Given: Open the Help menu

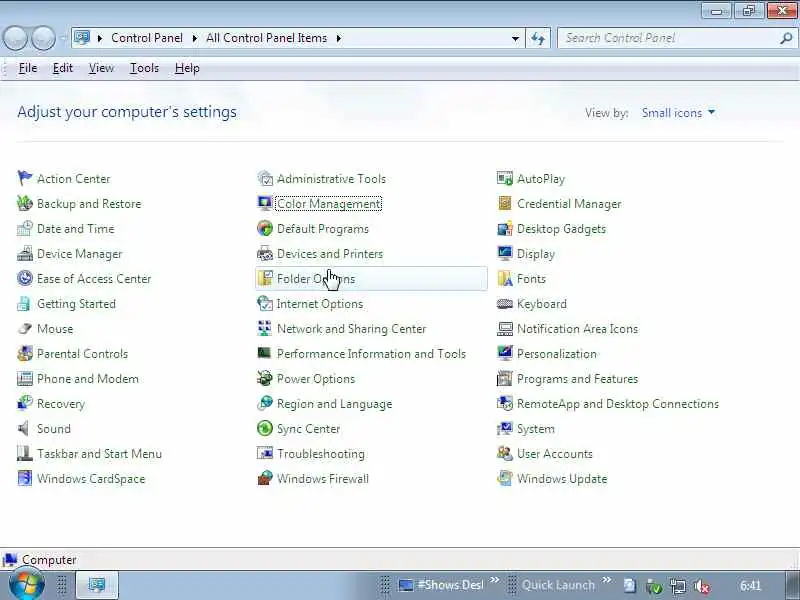Looking at the screenshot, I should tap(187, 68).
